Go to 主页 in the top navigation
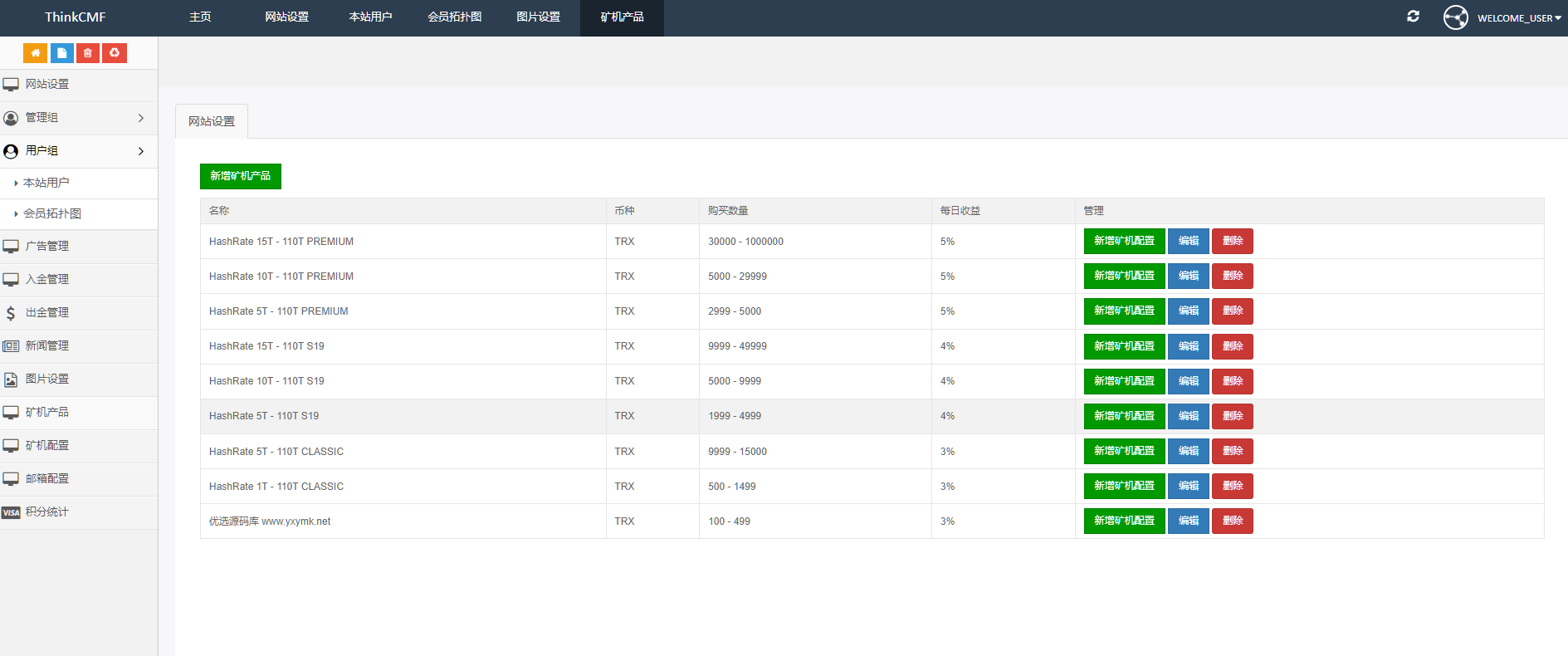This screenshot has width=1568, height=656. tap(200, 17)
